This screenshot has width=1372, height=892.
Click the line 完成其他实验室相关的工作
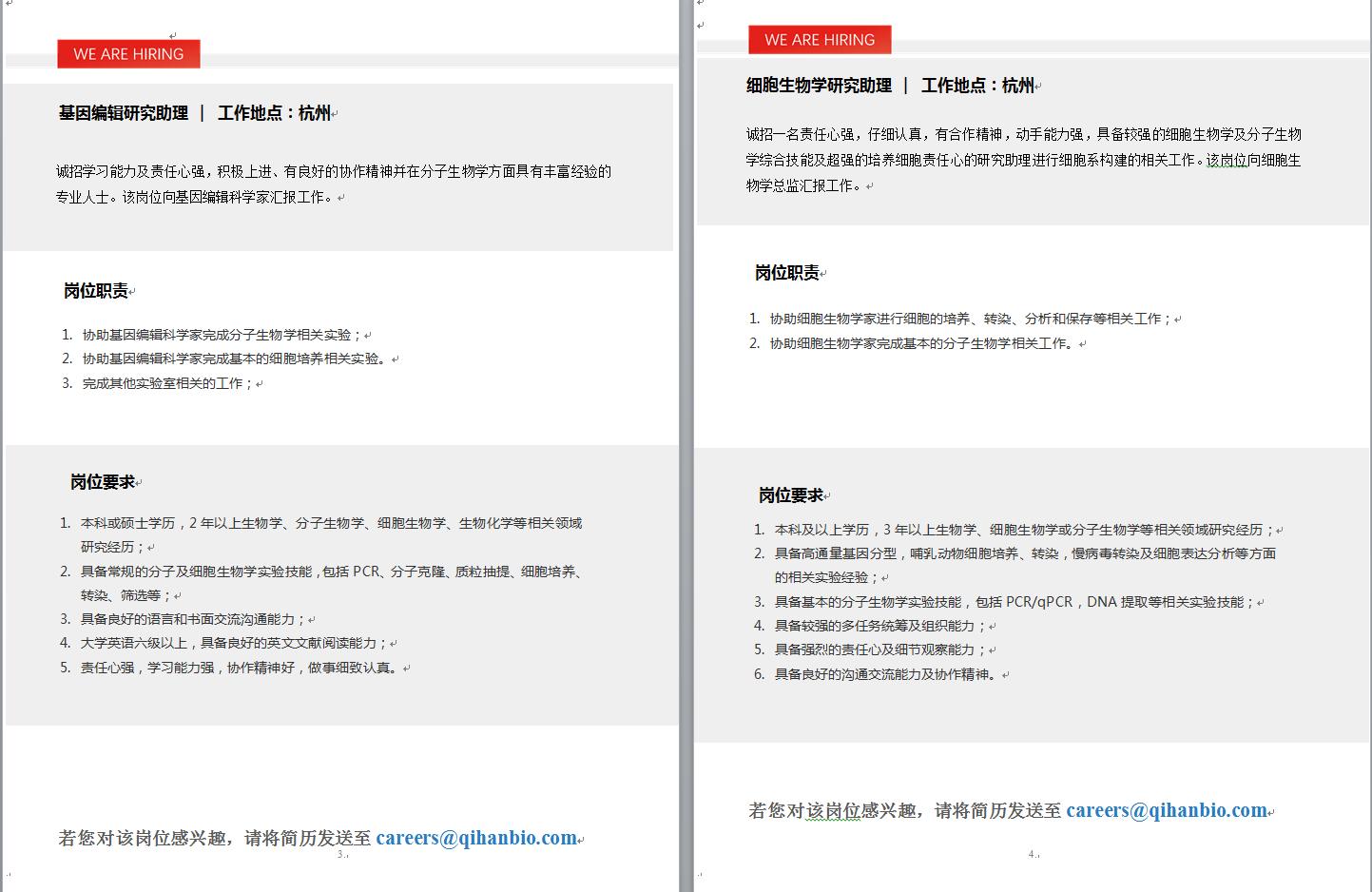point(167,383)
